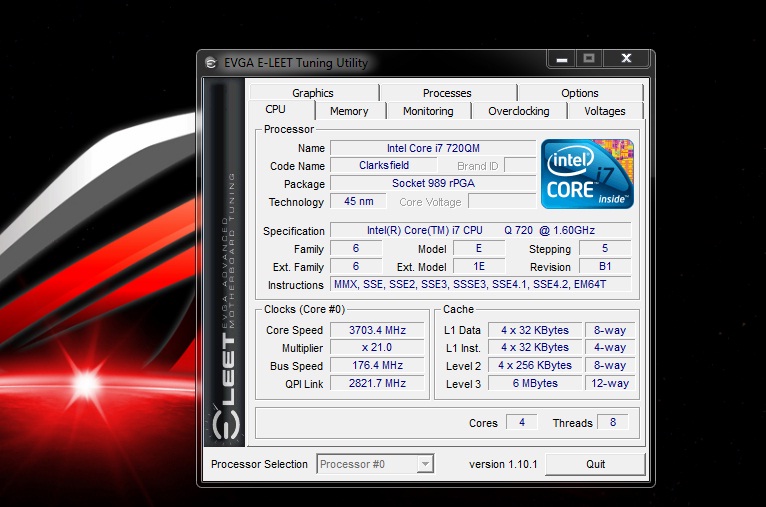Click the Package value Socket 989 rPGA
This screenshot has width=766, height=507.
433,183
